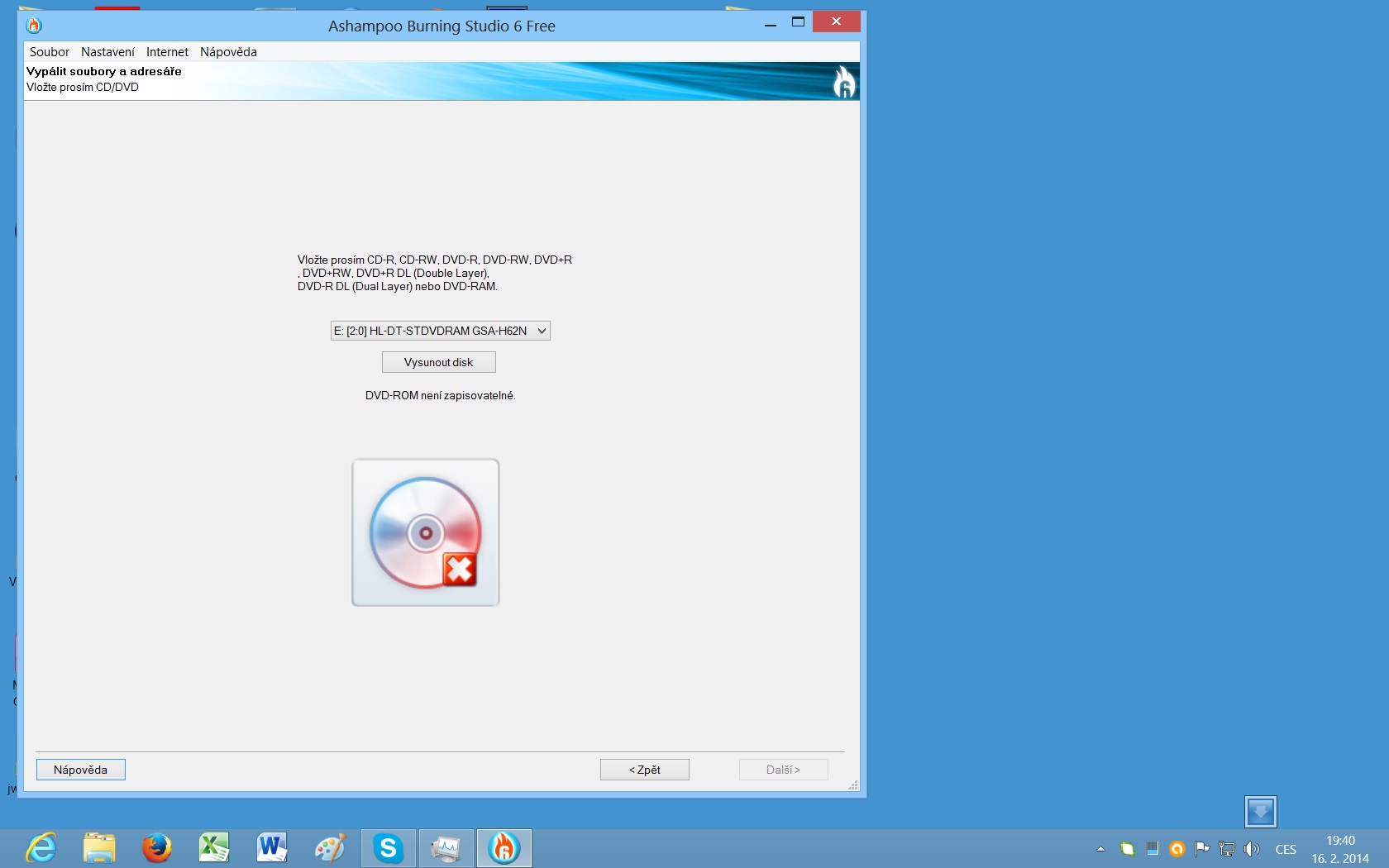Click the blue download arrow desktop widget
The width and height of the screenshot is (1389, 868).
1261,812
